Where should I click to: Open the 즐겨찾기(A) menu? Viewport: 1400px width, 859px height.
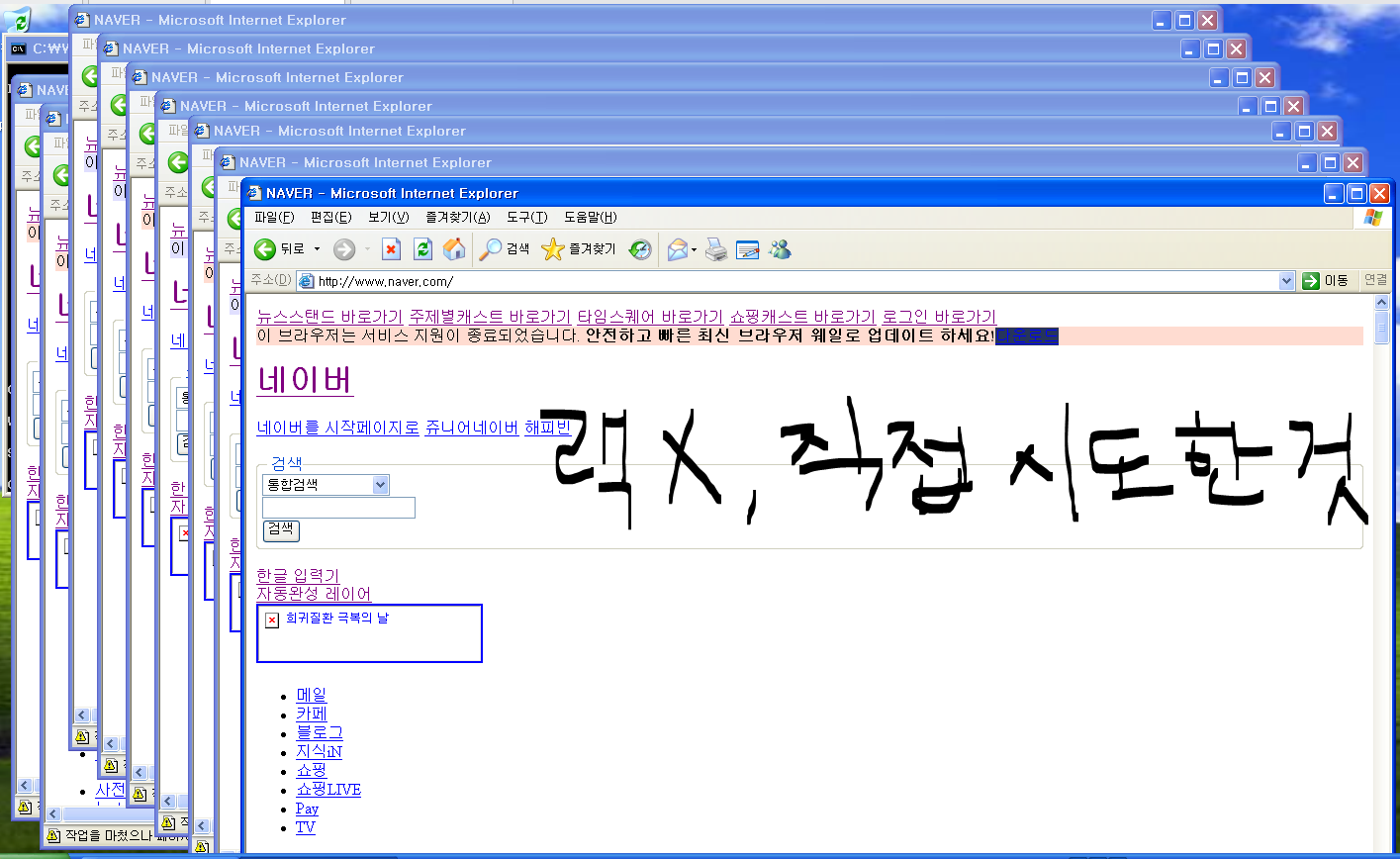tap(457, 218)
